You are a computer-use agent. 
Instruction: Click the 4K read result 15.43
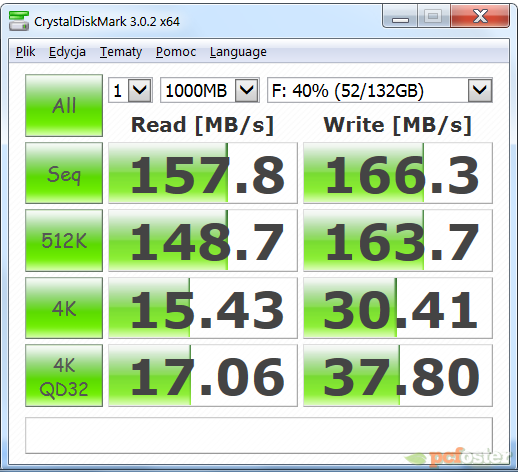click(x=203, y=308)
